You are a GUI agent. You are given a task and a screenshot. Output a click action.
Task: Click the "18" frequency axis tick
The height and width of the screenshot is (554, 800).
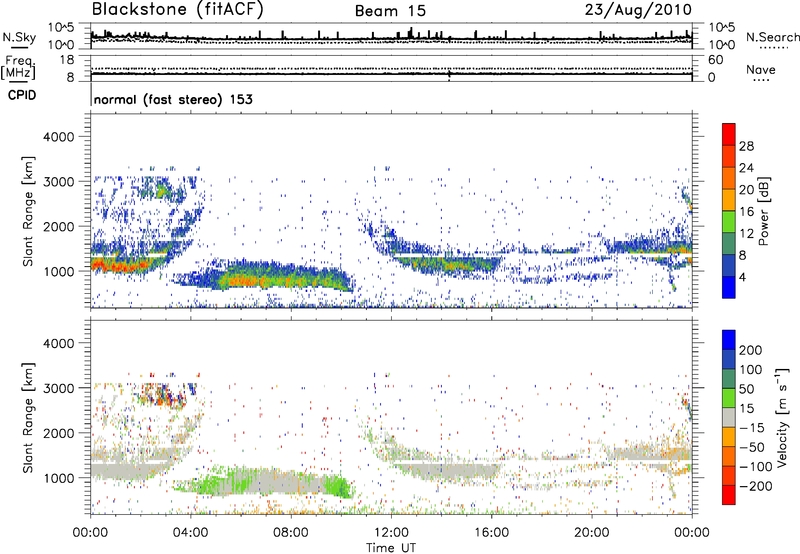coord(67,60)
